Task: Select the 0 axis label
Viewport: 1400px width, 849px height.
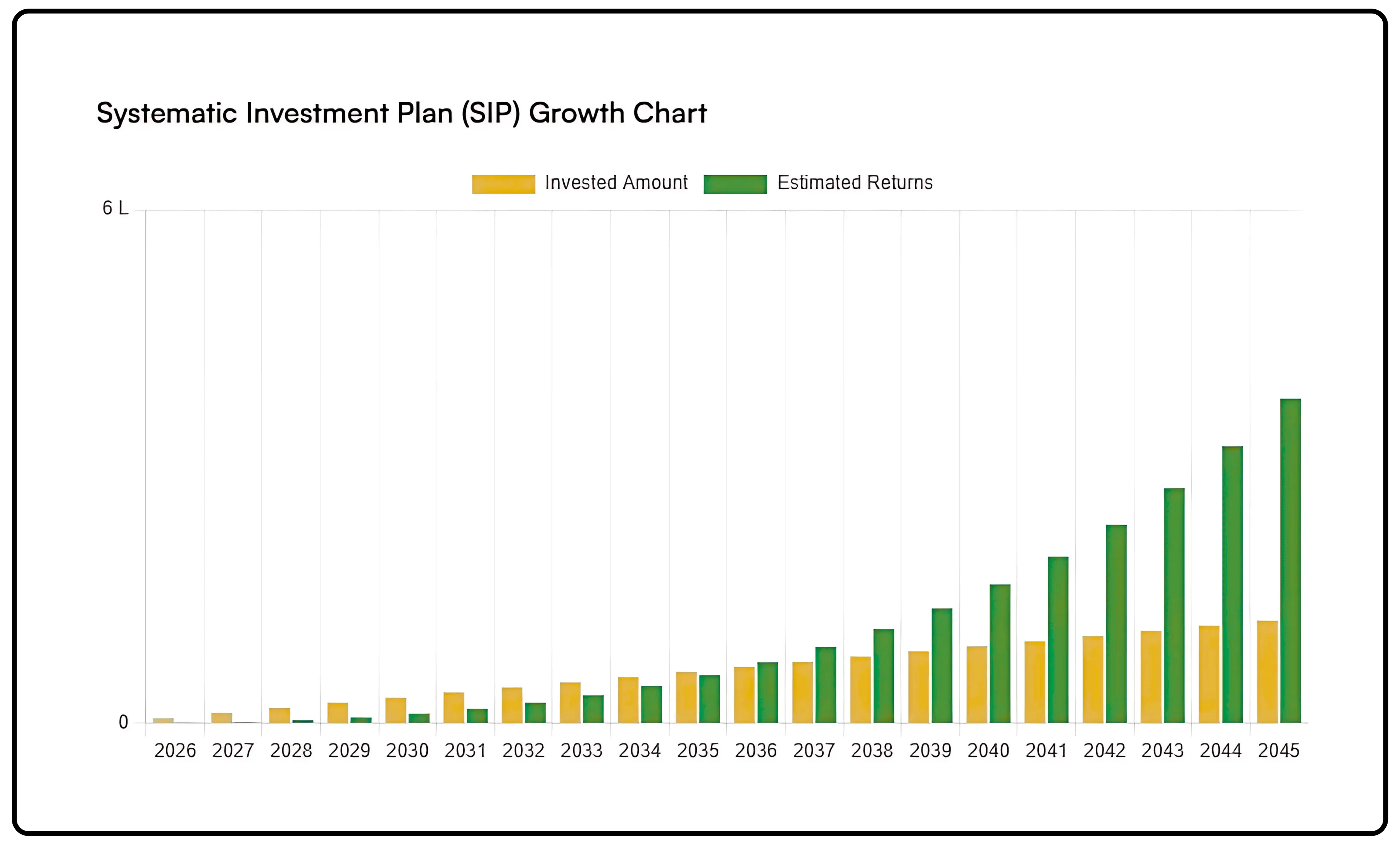Action: 123,722
